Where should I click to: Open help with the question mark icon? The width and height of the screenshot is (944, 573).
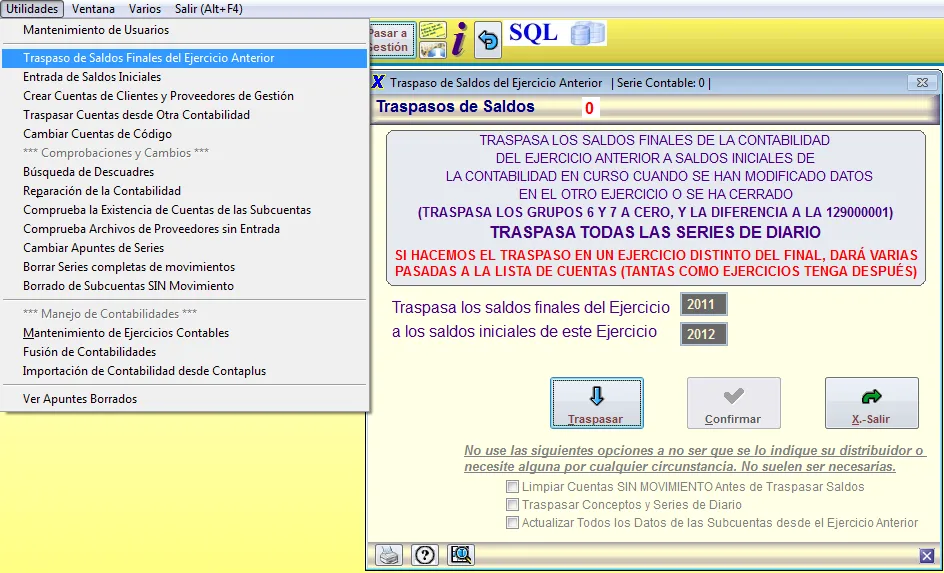click(424, 554)
